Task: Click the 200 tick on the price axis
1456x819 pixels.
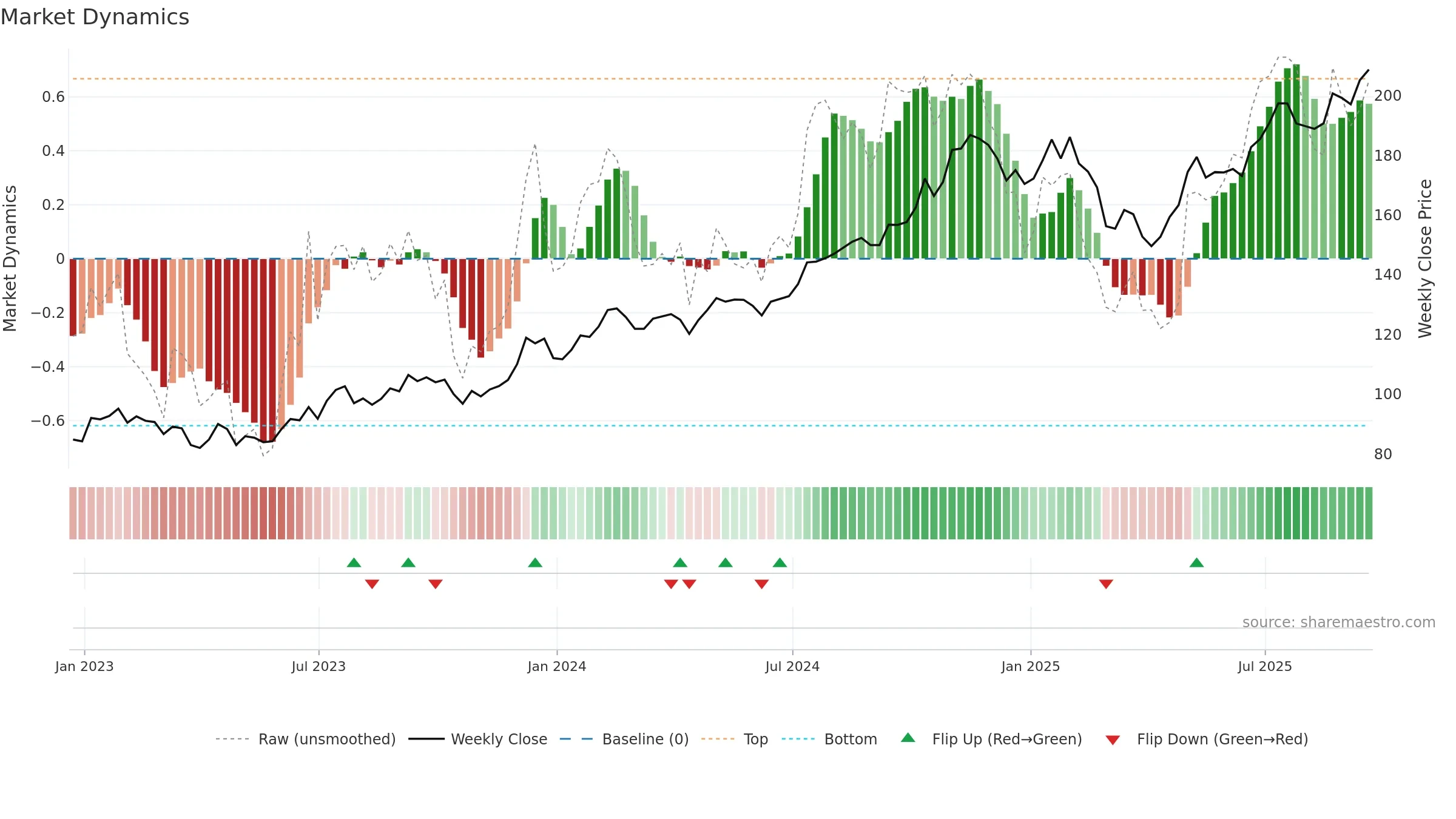Action: click(x=1388, y=96)
